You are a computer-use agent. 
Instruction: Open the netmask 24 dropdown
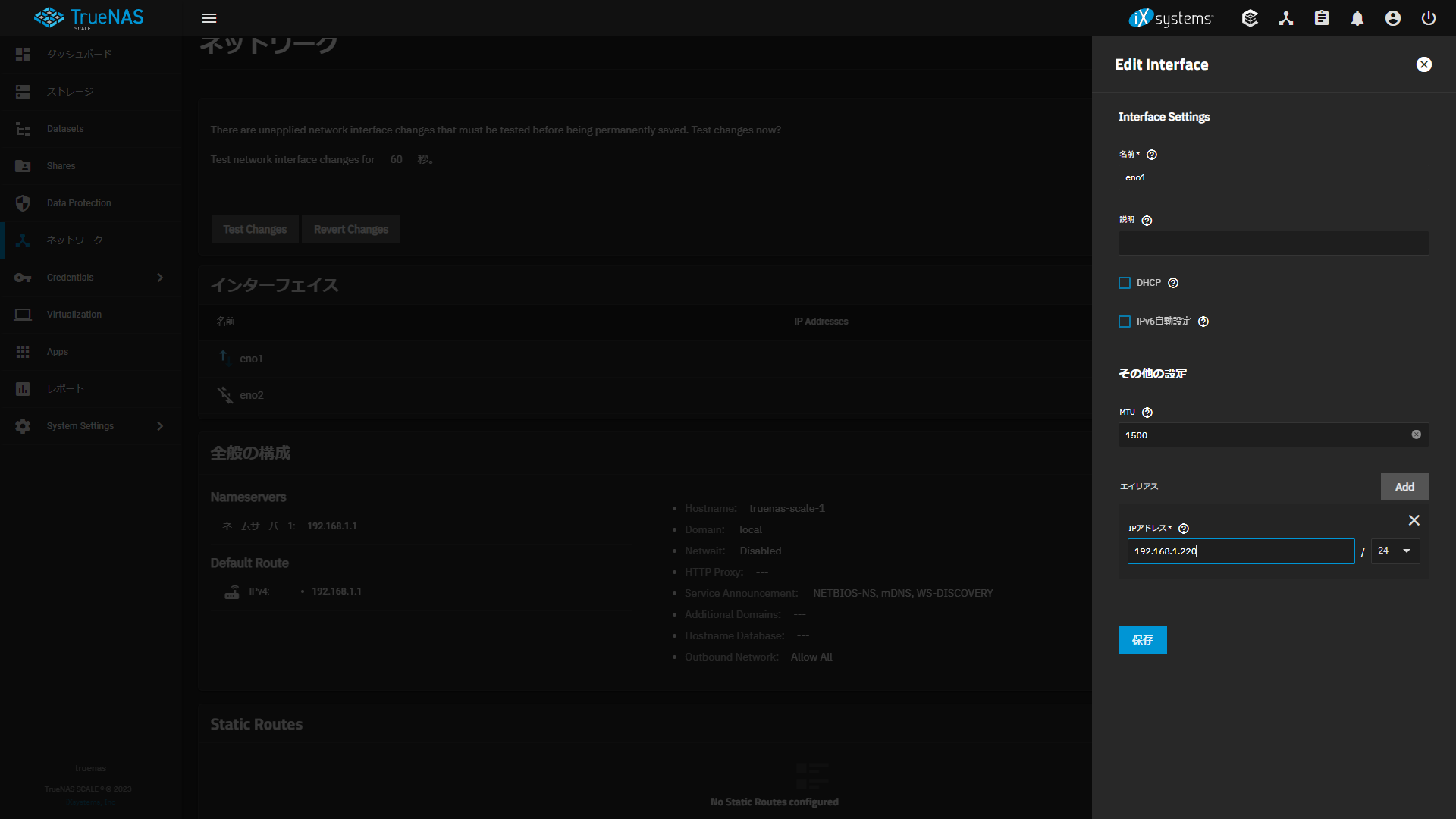(x=1395, y=551)
